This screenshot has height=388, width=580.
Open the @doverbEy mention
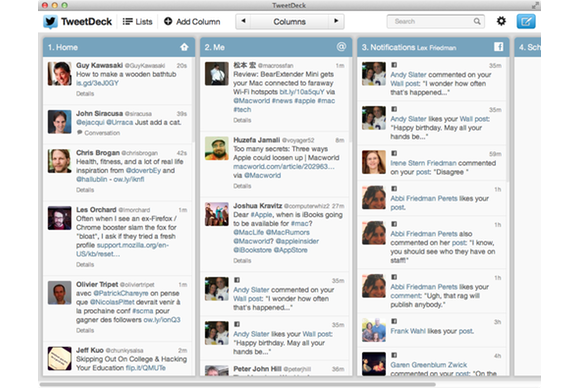point(143,171)
